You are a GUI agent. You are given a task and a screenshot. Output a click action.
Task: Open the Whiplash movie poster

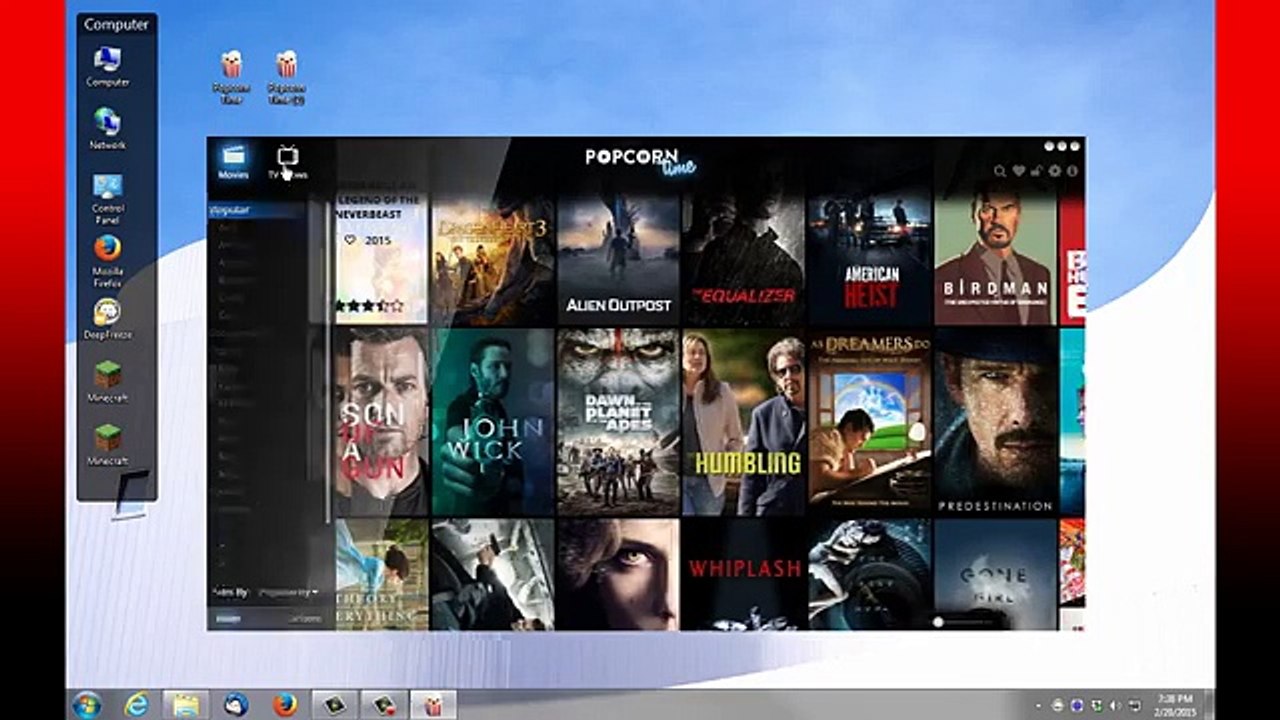[x=743, y=574]
